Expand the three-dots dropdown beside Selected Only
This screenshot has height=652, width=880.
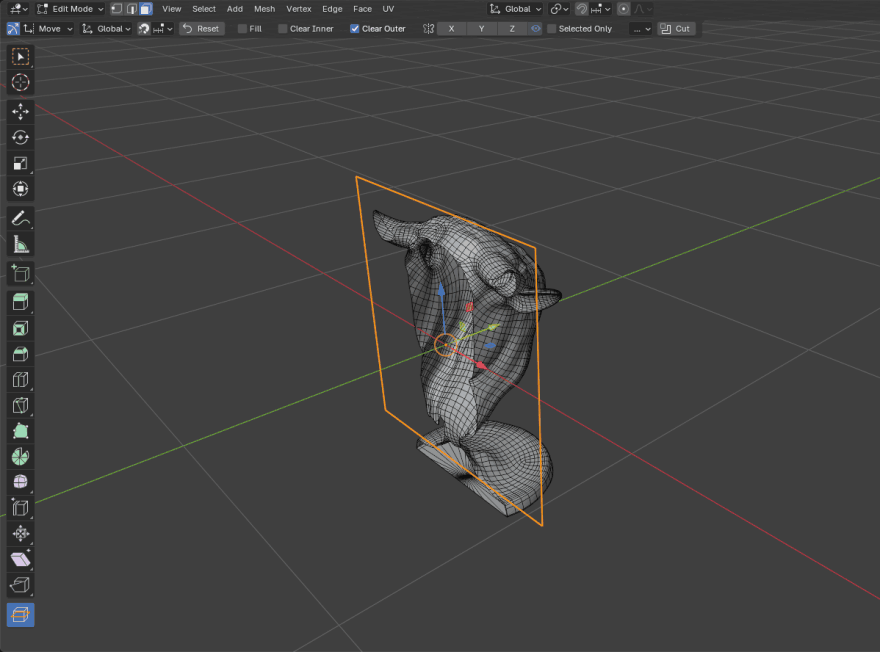click(640, 29)
